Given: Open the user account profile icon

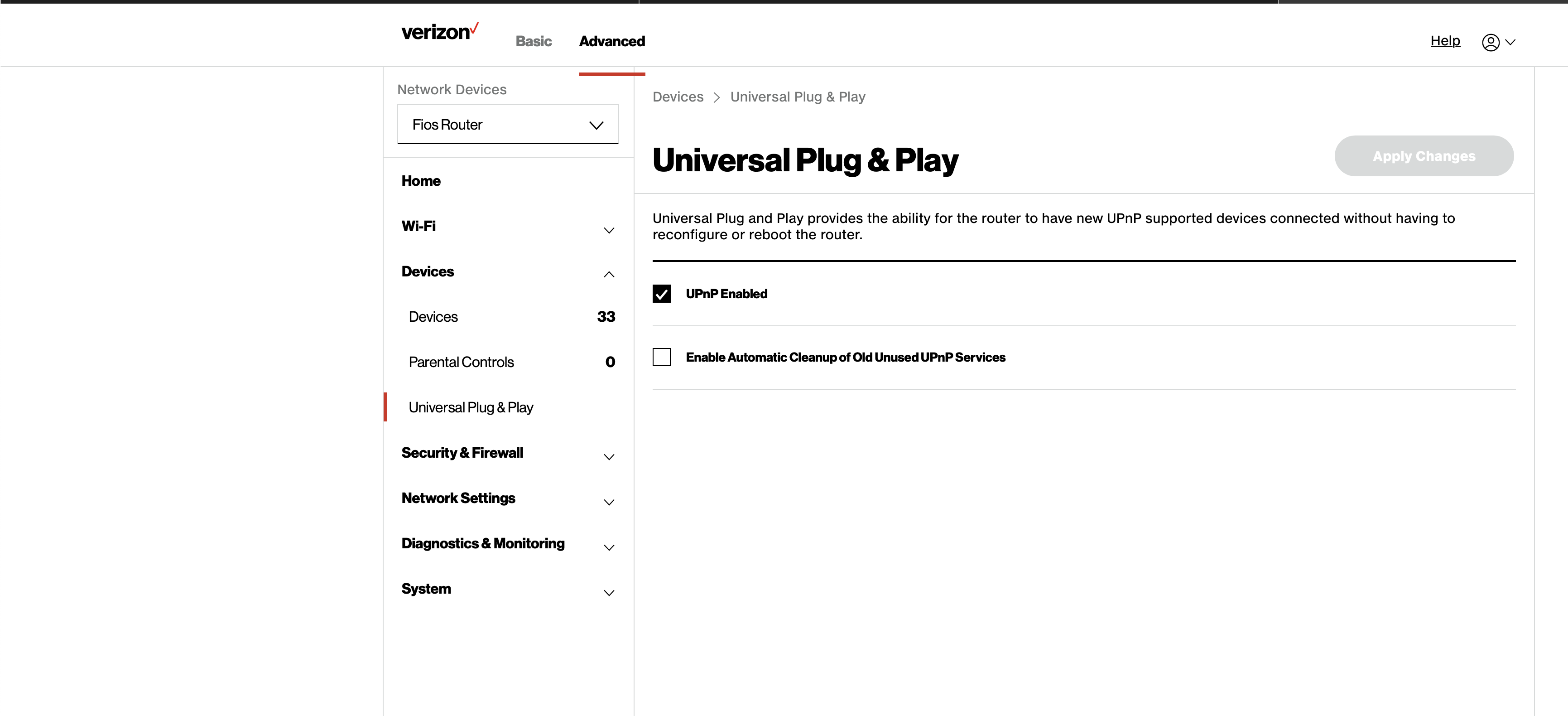Looking at the screenshot, I should pos(1490,42).
